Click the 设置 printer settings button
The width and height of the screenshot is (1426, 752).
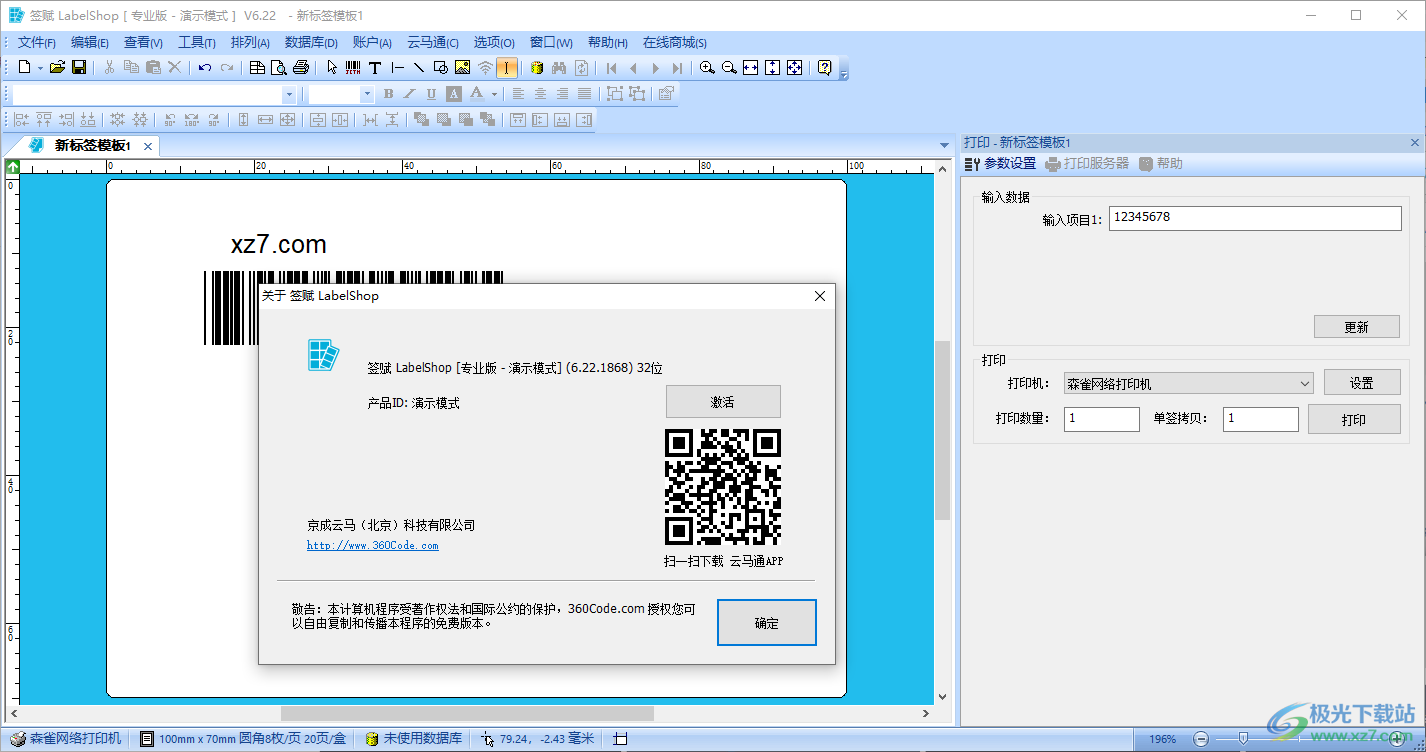(1361, 383)
